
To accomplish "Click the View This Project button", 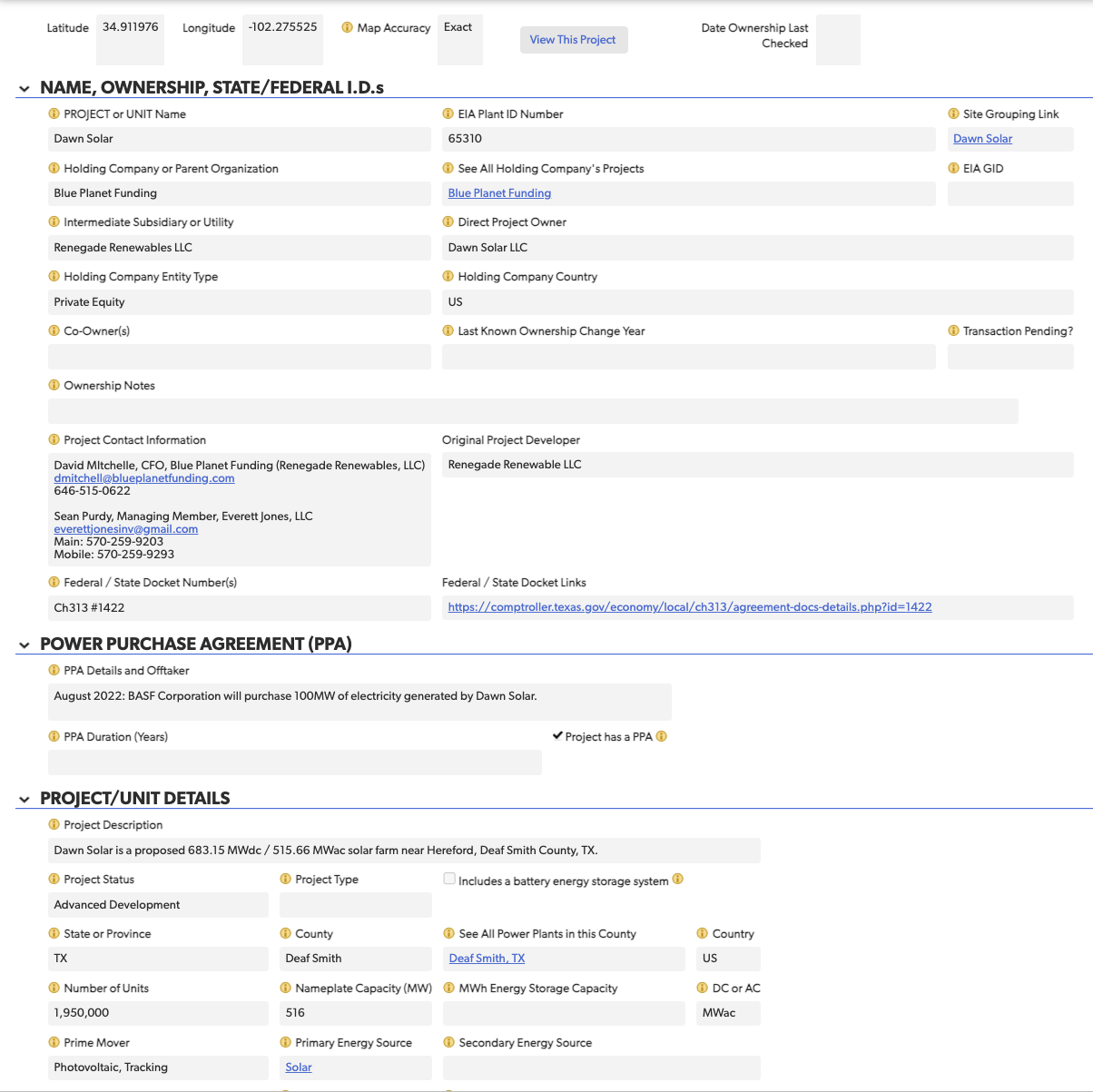I will coord(574,40).
